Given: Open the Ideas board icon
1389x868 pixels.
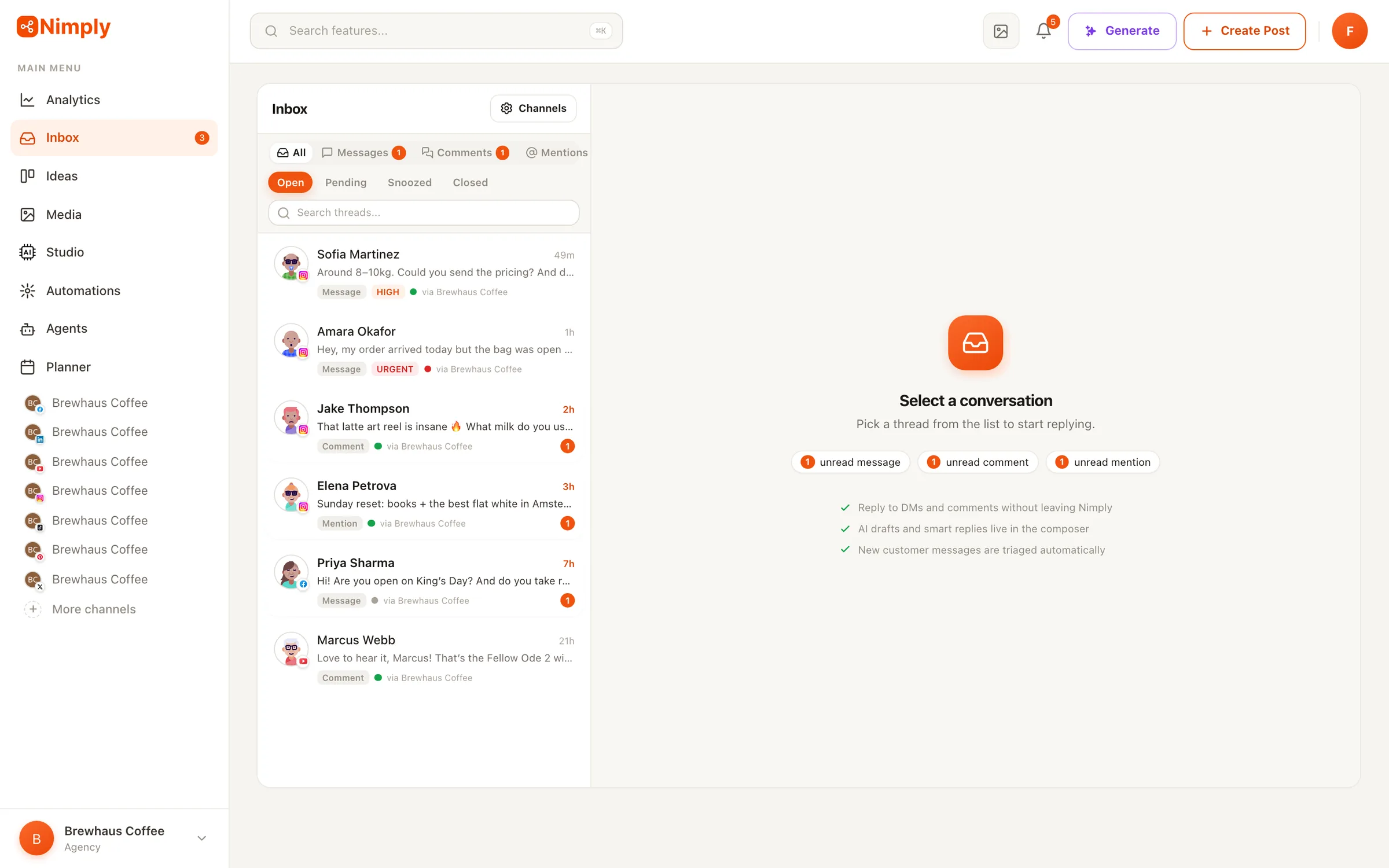Looking at the screenshot, I should click(27, 176).
